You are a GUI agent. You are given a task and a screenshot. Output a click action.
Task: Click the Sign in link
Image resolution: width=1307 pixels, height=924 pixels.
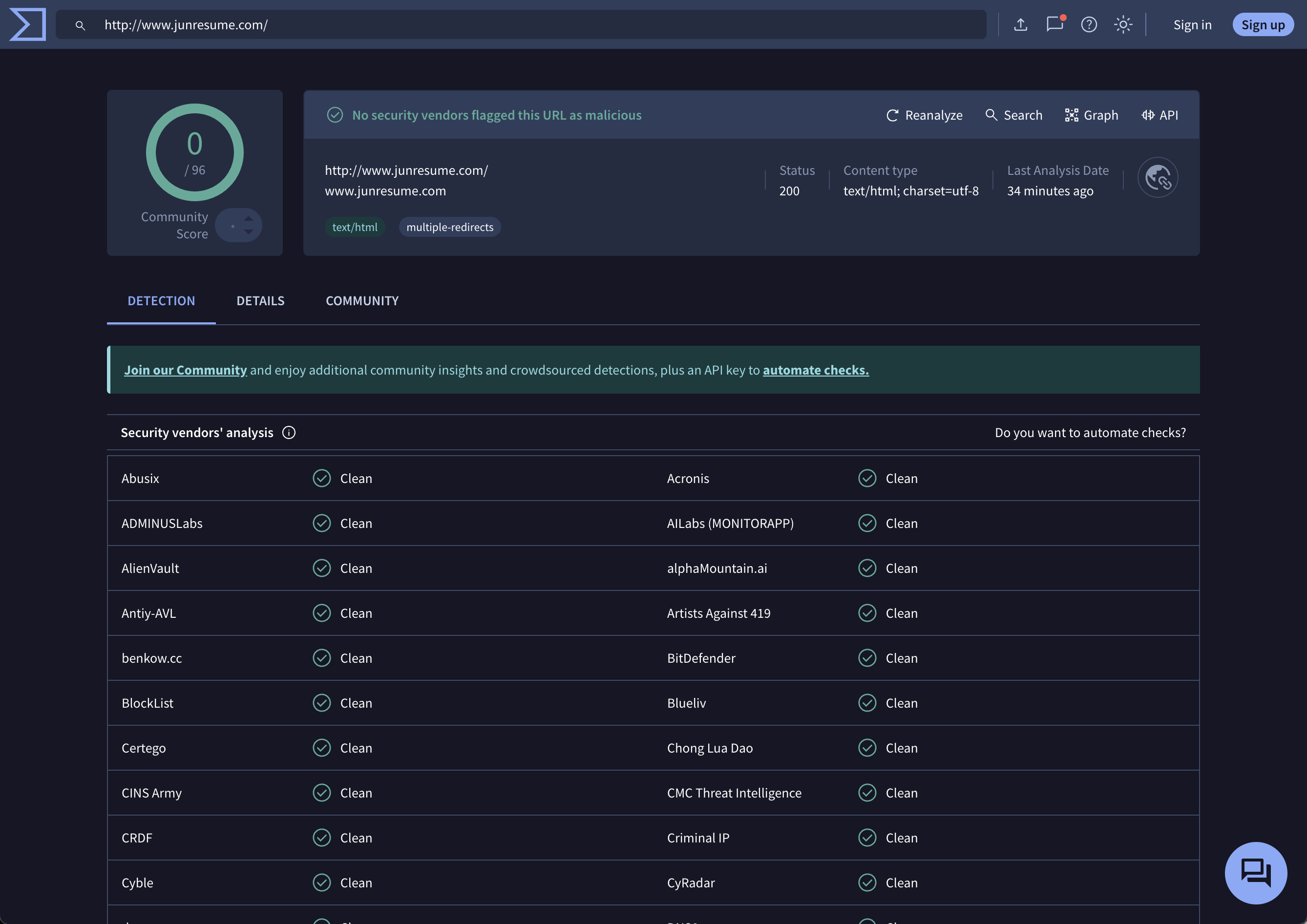point(1192,24)
